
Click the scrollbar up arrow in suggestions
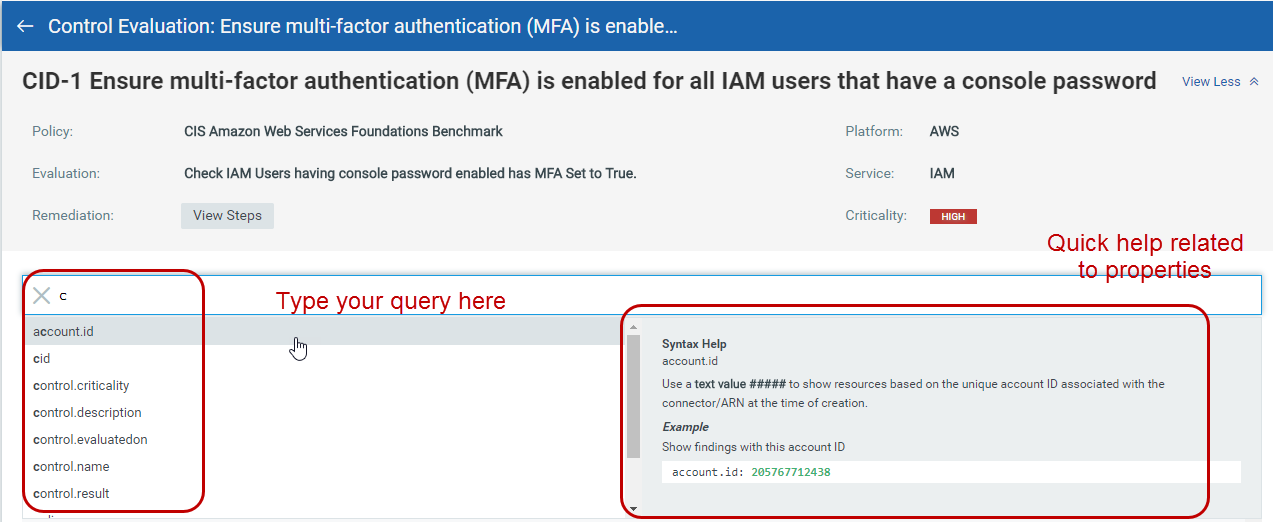point(633,326)
